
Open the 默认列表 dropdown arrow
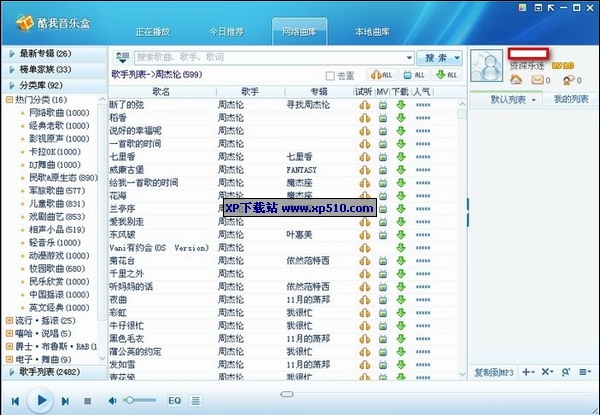[534, 100]
